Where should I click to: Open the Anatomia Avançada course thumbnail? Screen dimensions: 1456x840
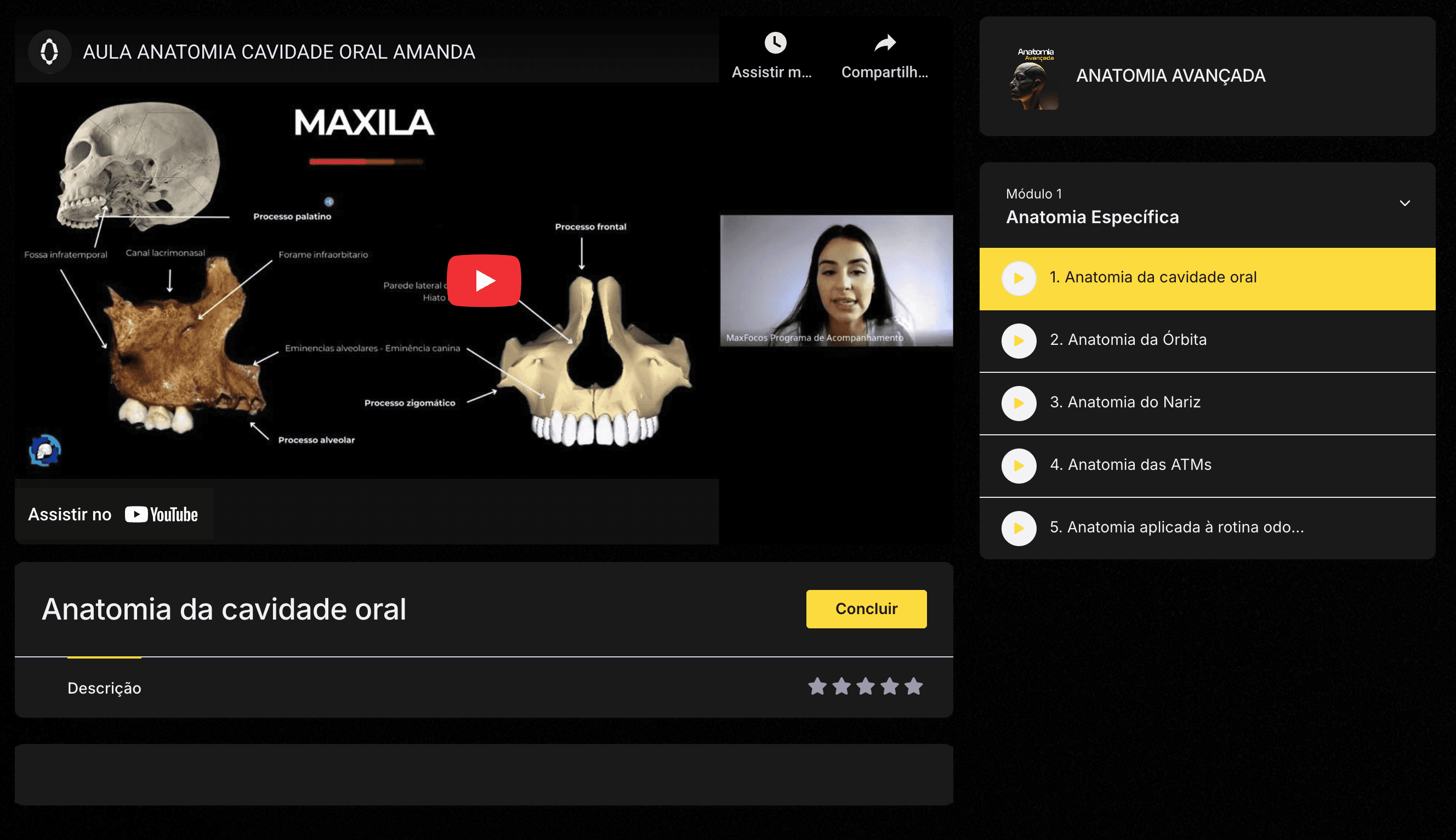1035,78
